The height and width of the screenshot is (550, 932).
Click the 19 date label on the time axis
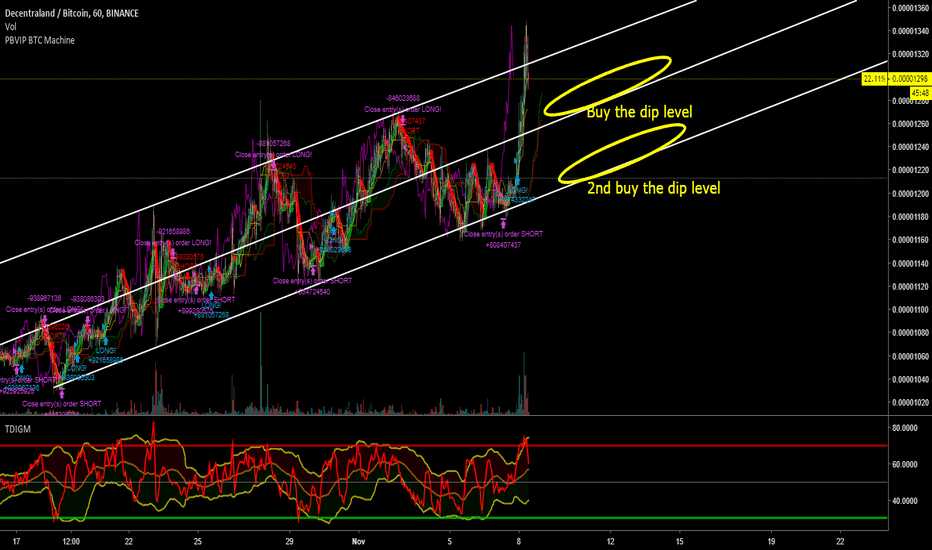[772, 541]
